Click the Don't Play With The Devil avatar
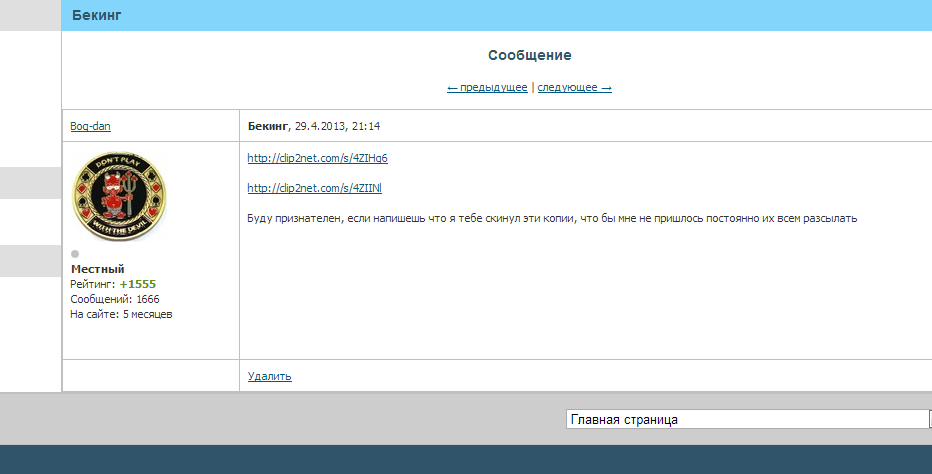This screenshot has height=474, width=932. pyautogui.click(x=119, y=196)
